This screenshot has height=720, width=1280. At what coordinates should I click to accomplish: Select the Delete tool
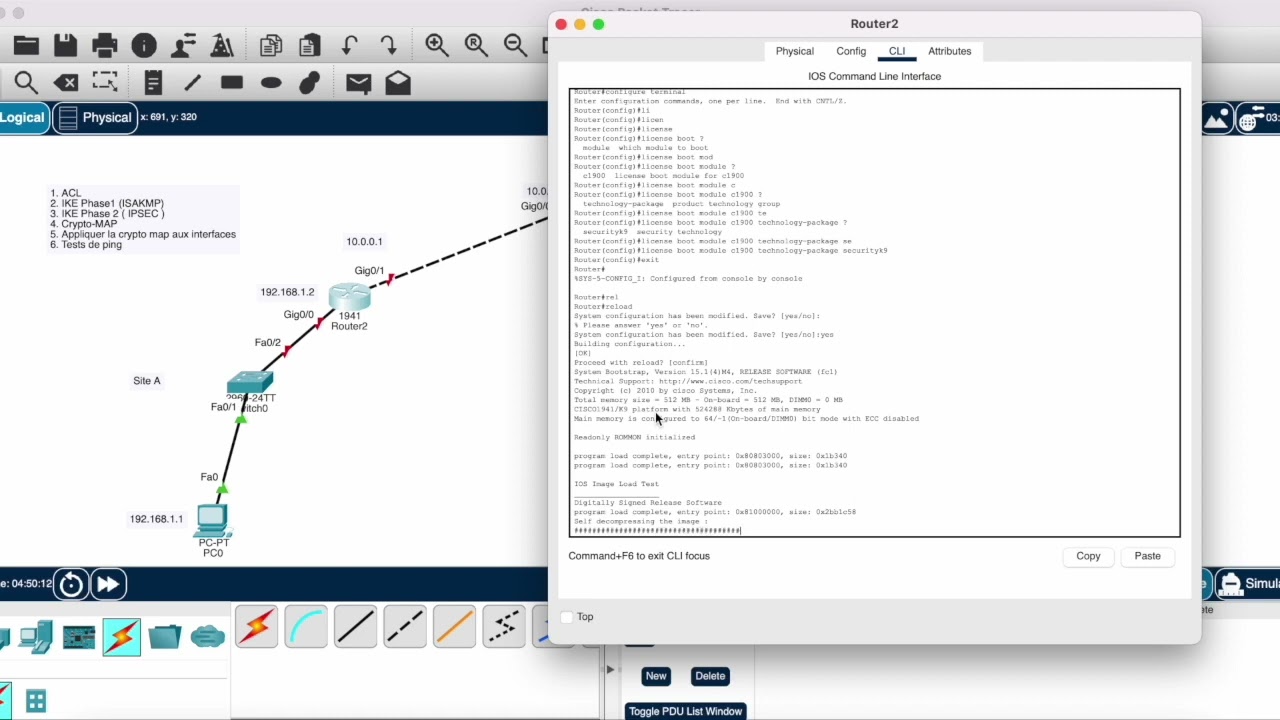[65, 83]
